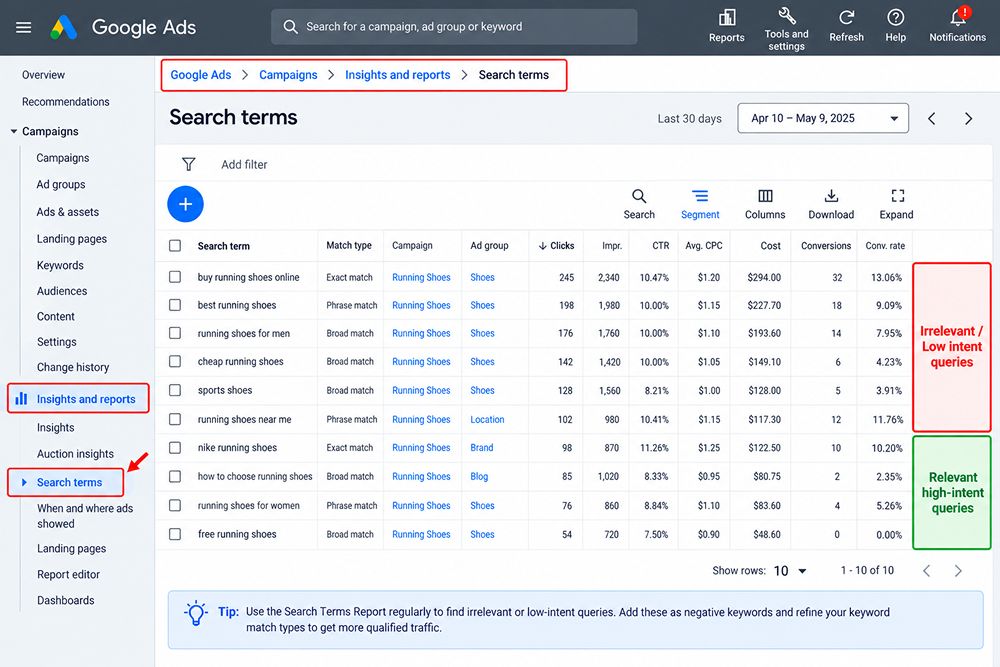This screenshot has height=667, width=1000.
Task: Click the Refresh icon
Action: tap(846, 17)
